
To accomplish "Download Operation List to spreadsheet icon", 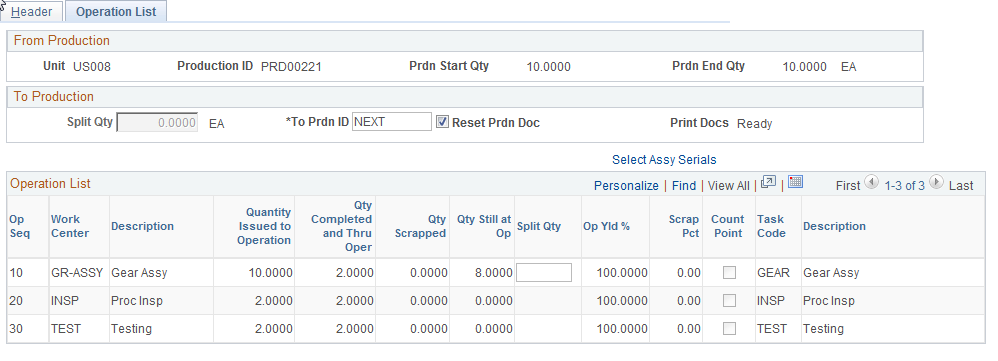I will 795,182.
